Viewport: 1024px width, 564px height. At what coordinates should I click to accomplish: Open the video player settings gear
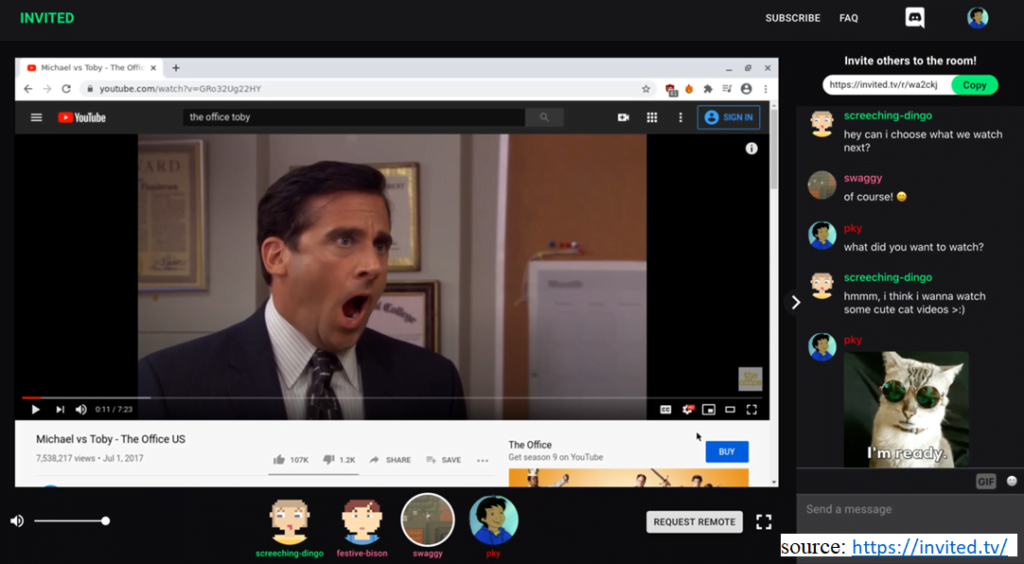point(688,409)
